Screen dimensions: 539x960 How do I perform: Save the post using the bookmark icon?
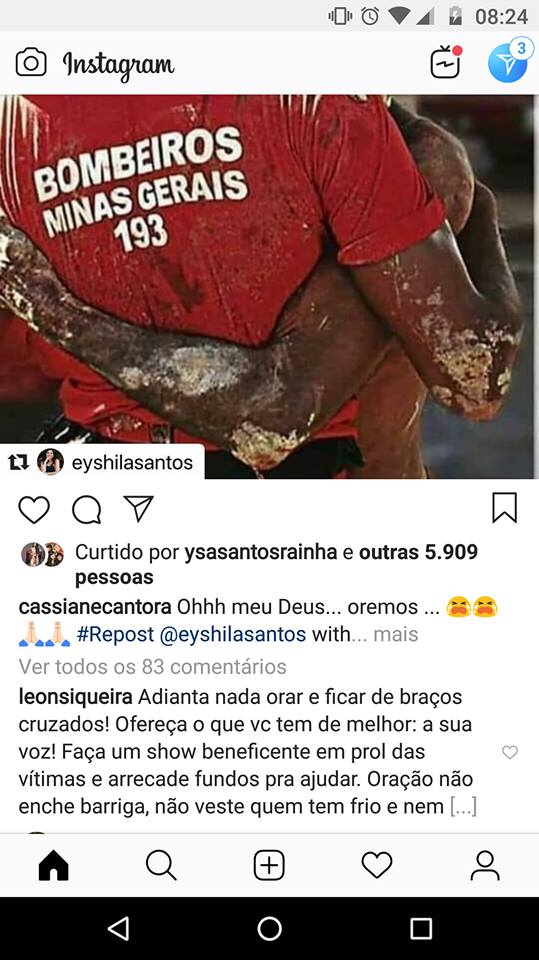pos(505,508)
